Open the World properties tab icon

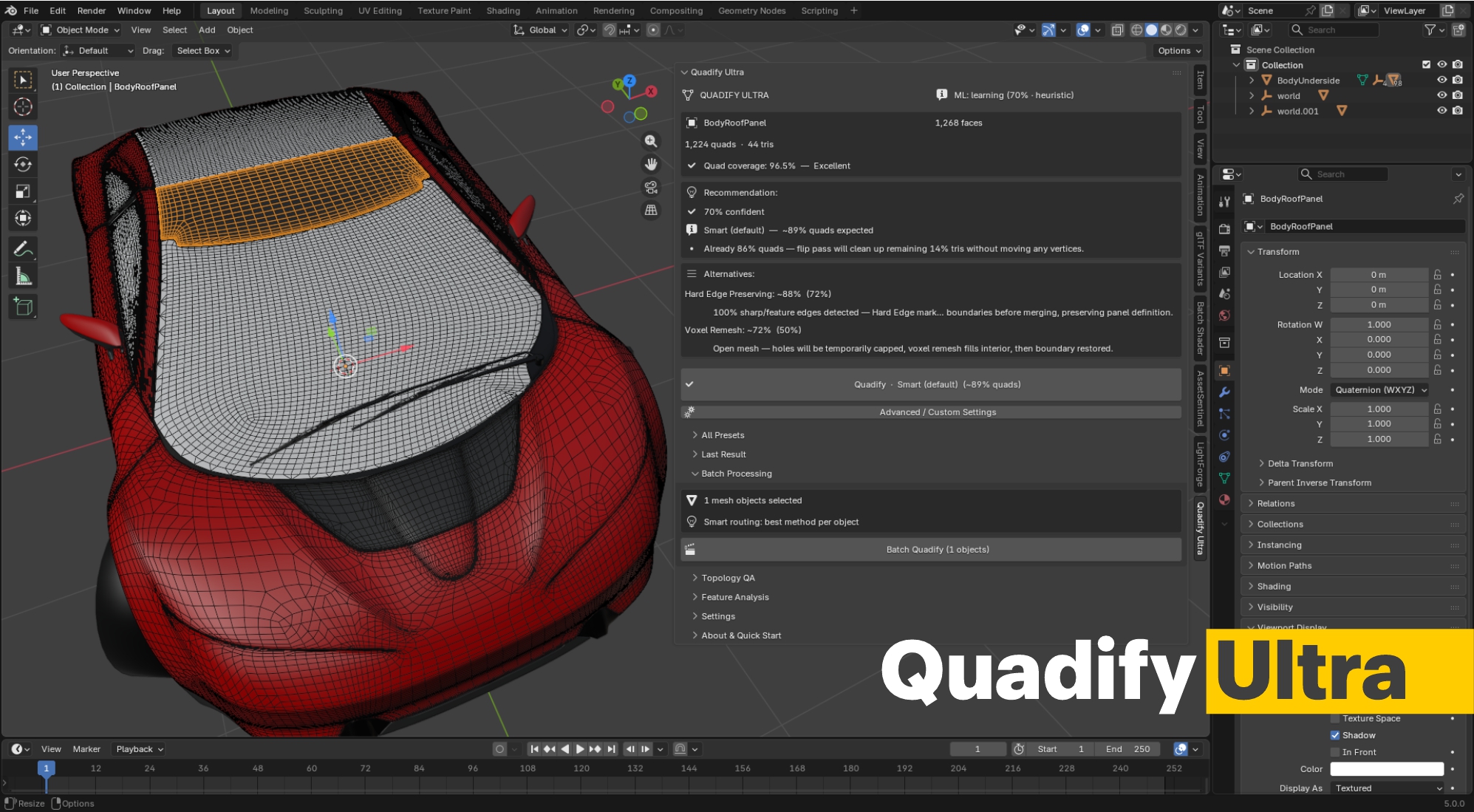click(1224, 315)
